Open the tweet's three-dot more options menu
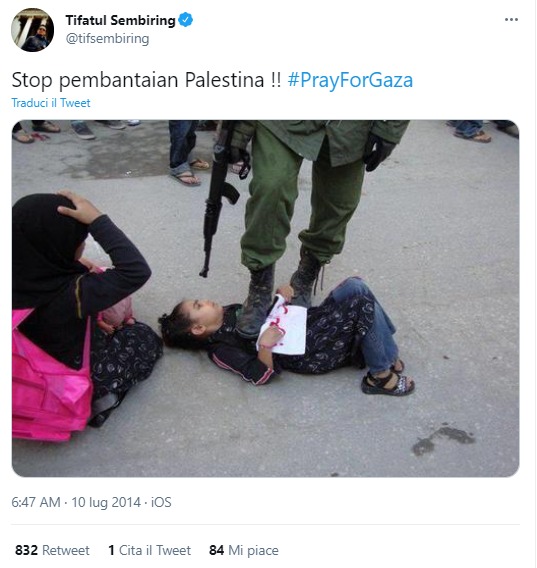The width and height of the screenshot is (537, 568). coord(511,20)
